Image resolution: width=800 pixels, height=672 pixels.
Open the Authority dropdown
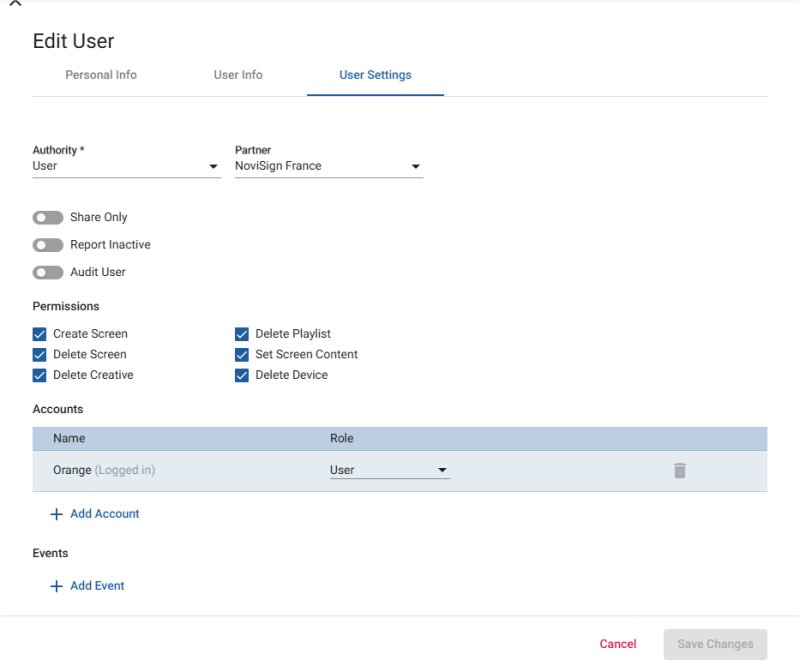pos(213,166)
